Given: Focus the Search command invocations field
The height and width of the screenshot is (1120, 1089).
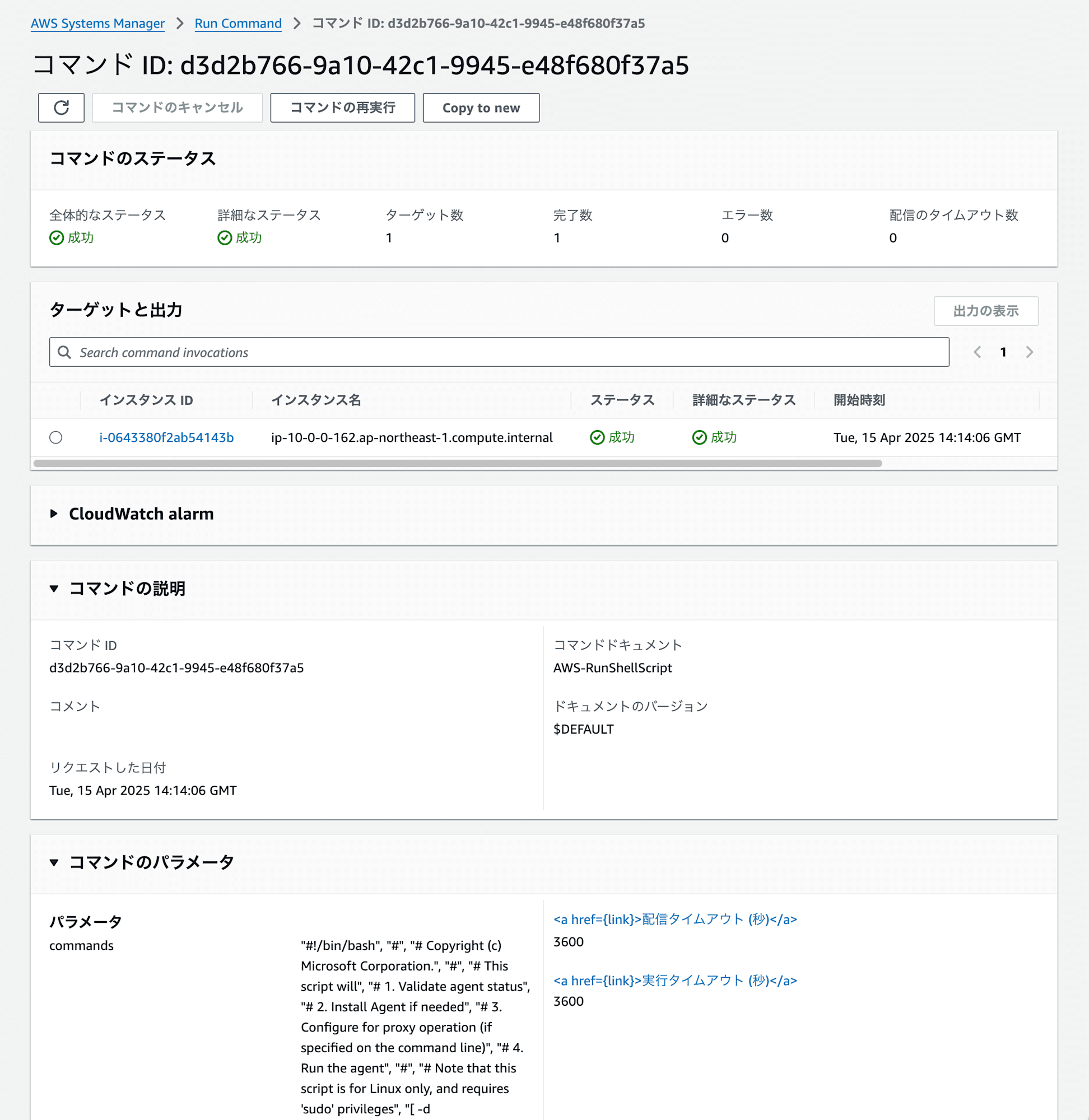Looking at the screenshot, I should click(499, 352).
